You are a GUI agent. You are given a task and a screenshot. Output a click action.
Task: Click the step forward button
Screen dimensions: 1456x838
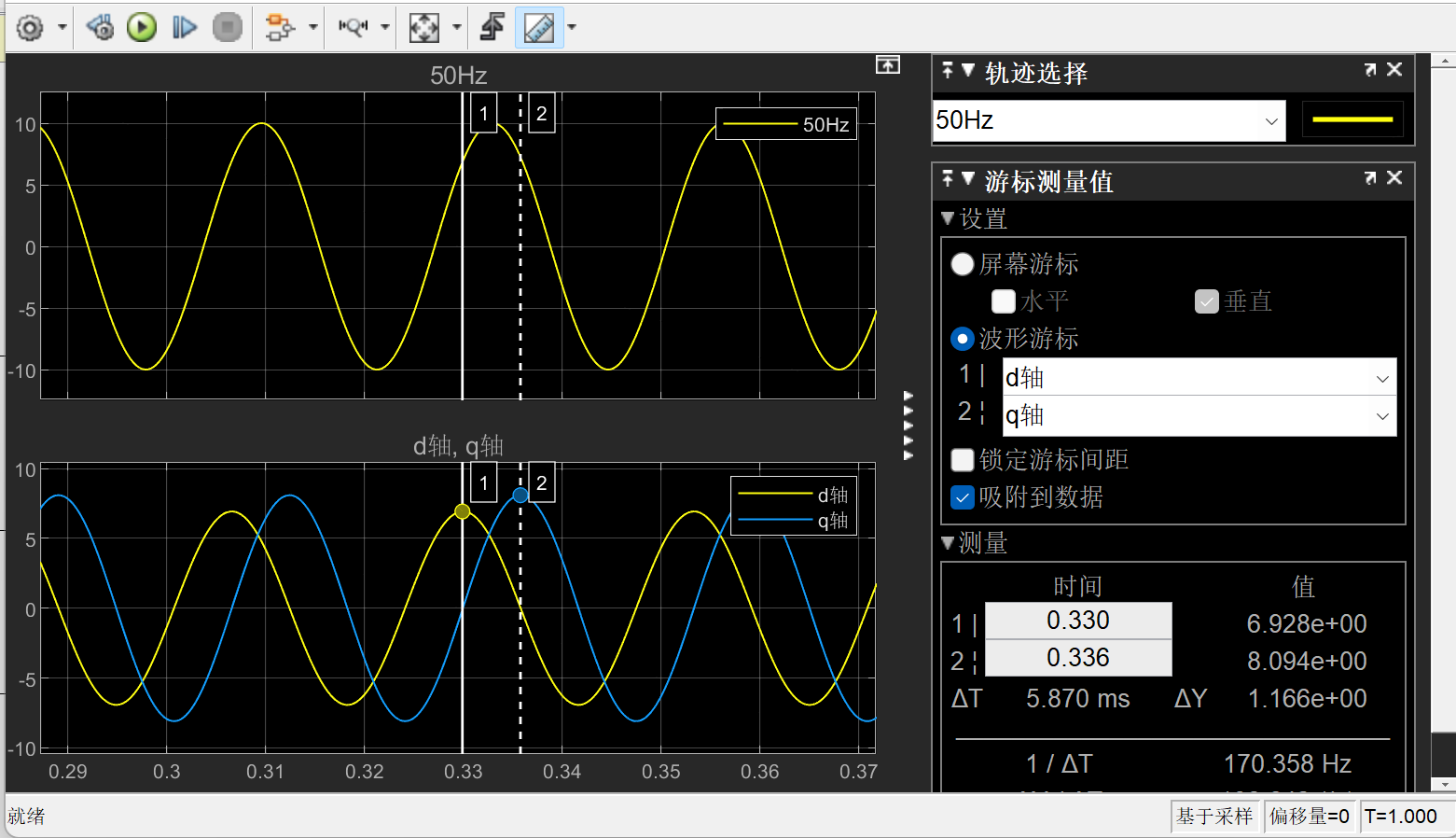(185, 28)
